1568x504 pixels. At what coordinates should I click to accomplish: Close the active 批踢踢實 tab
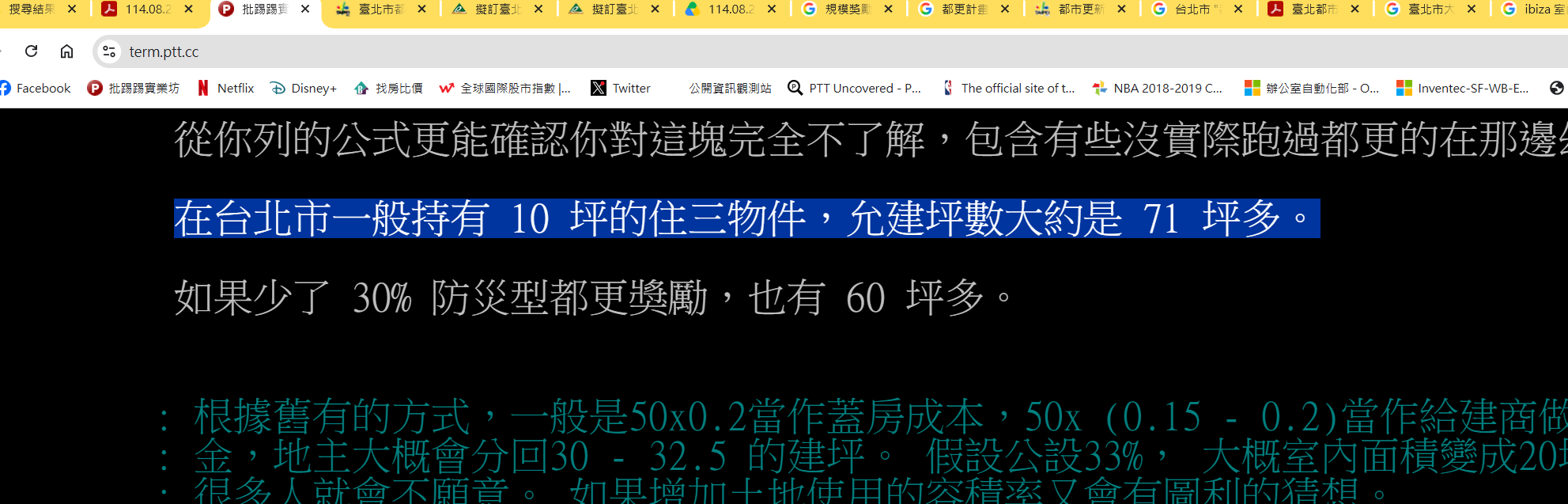pos(305,9)
